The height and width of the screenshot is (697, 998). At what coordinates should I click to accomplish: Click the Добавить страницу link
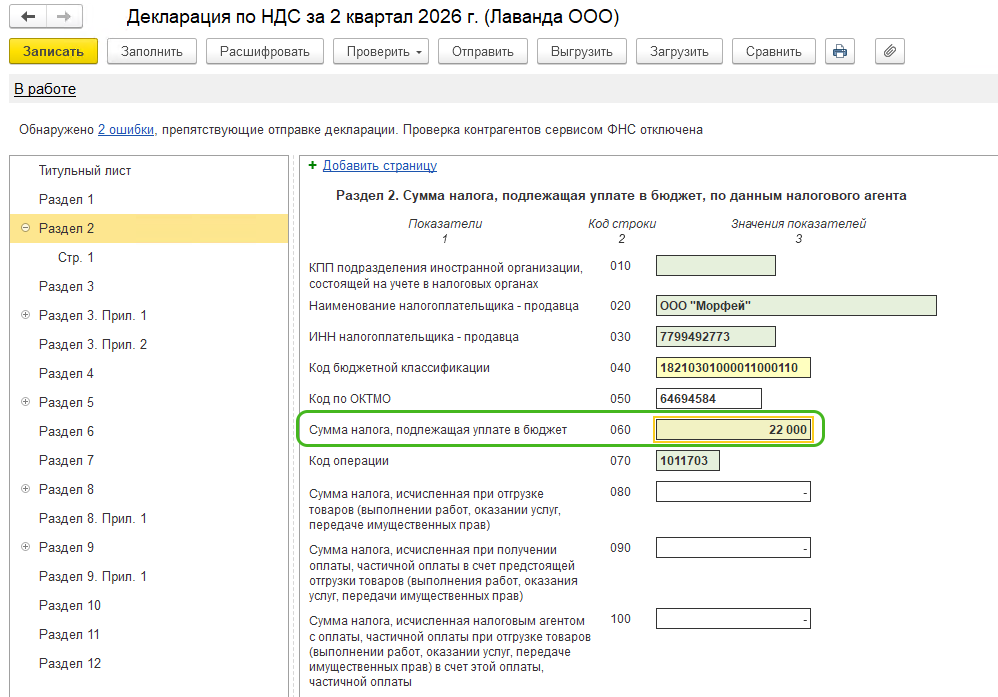380,165
